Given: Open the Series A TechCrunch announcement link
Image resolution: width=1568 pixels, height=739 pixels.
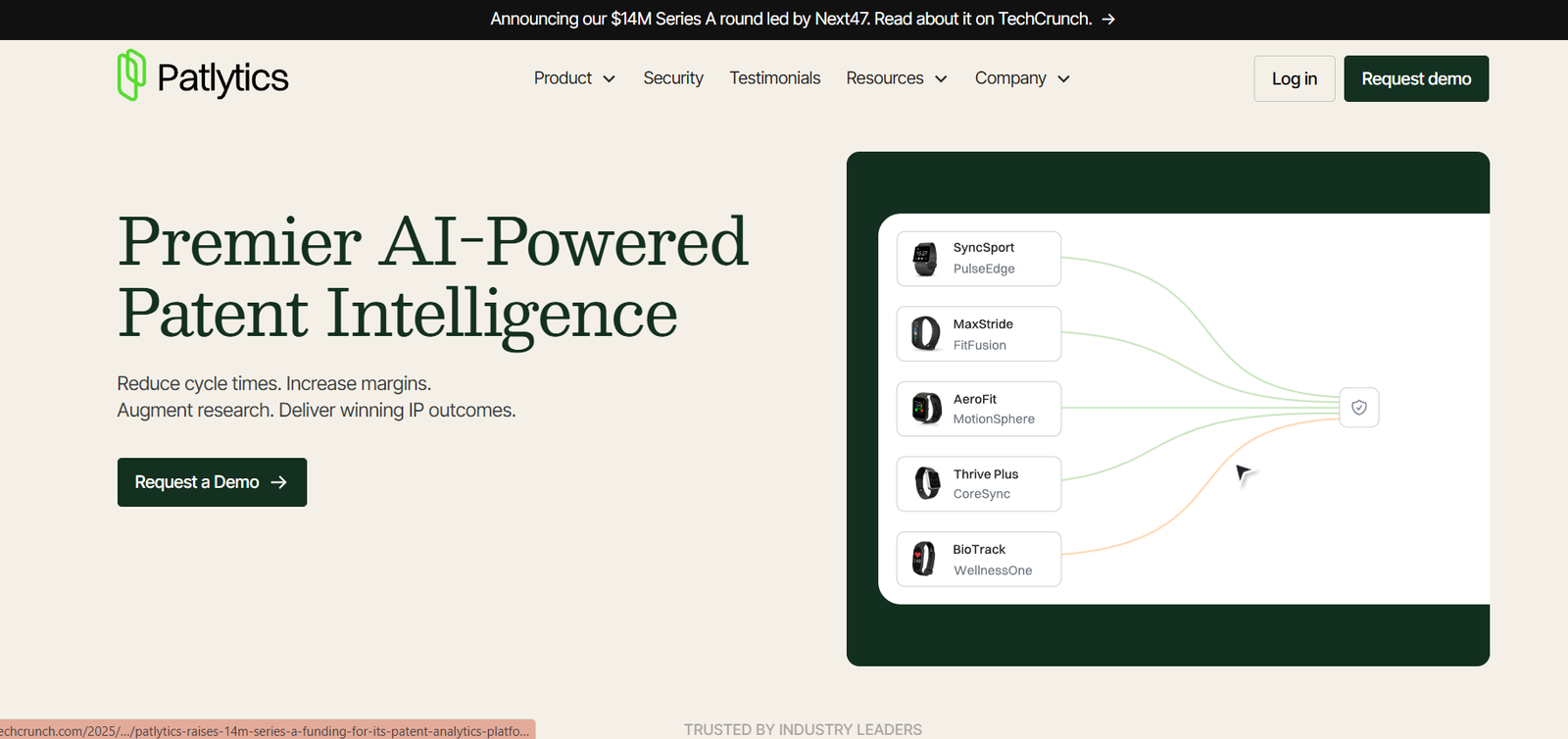Looking at the screenshot, I should 790,20.
